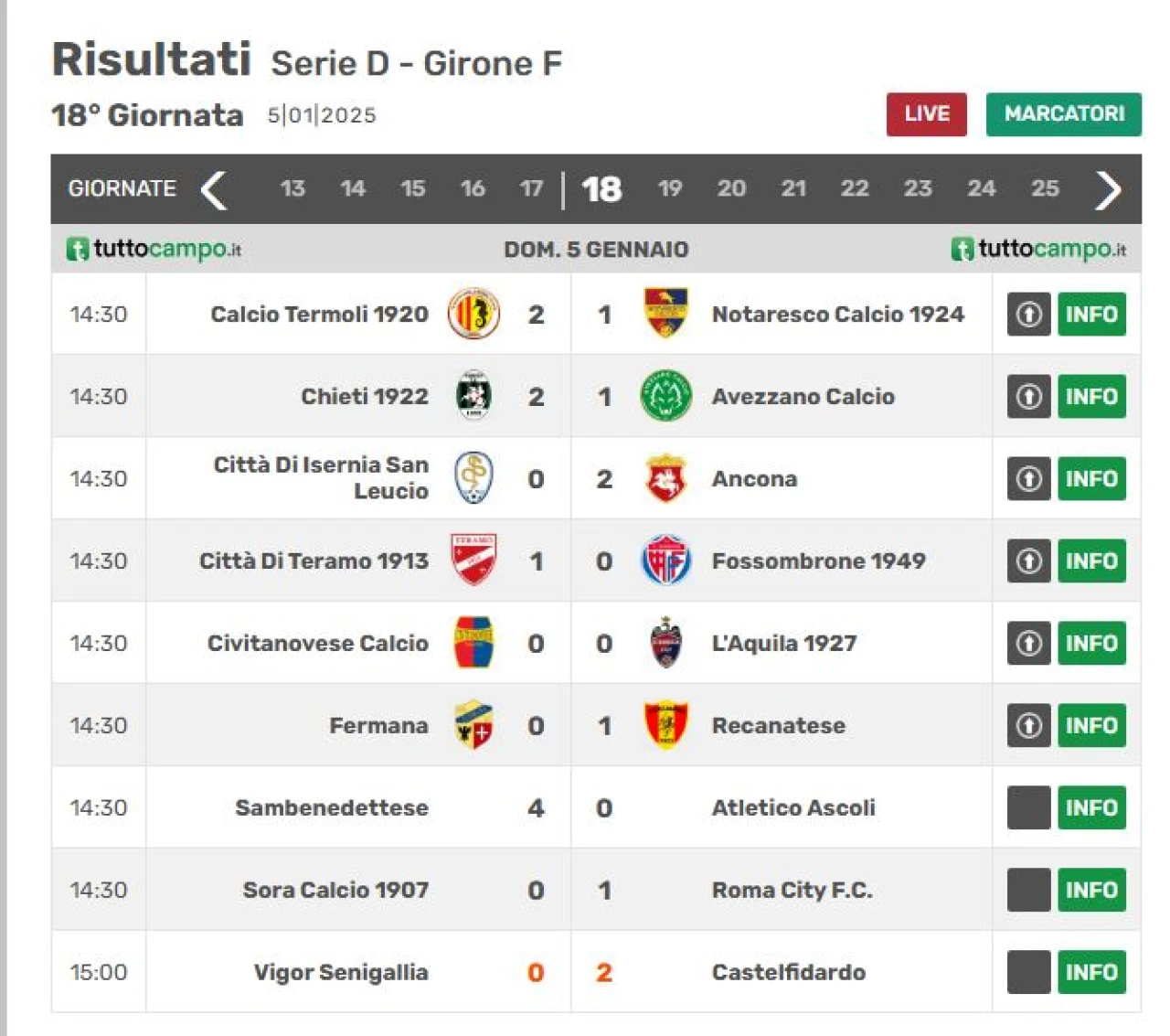
Task: Switch to giornata 25
Action: coord(1045,188)
